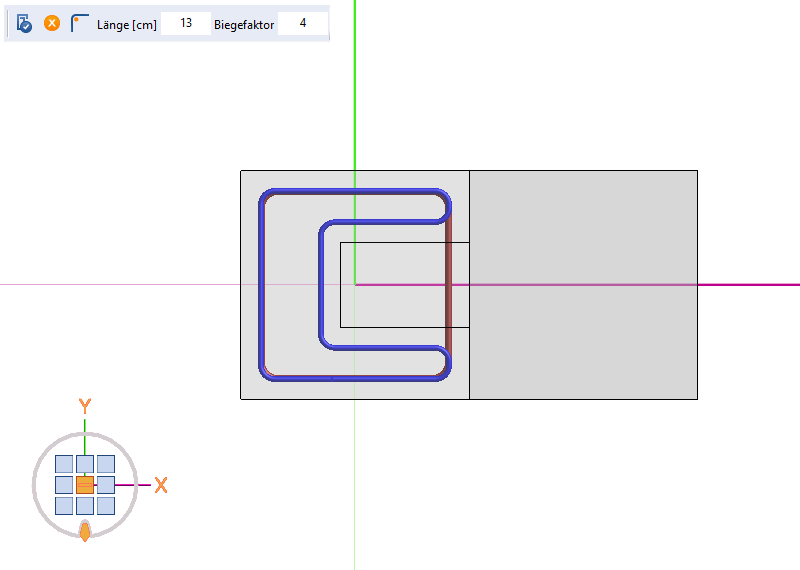Viewport: 800px width, 570px height.
Task: Click the X axis label of the navigator
Action: 161,485
